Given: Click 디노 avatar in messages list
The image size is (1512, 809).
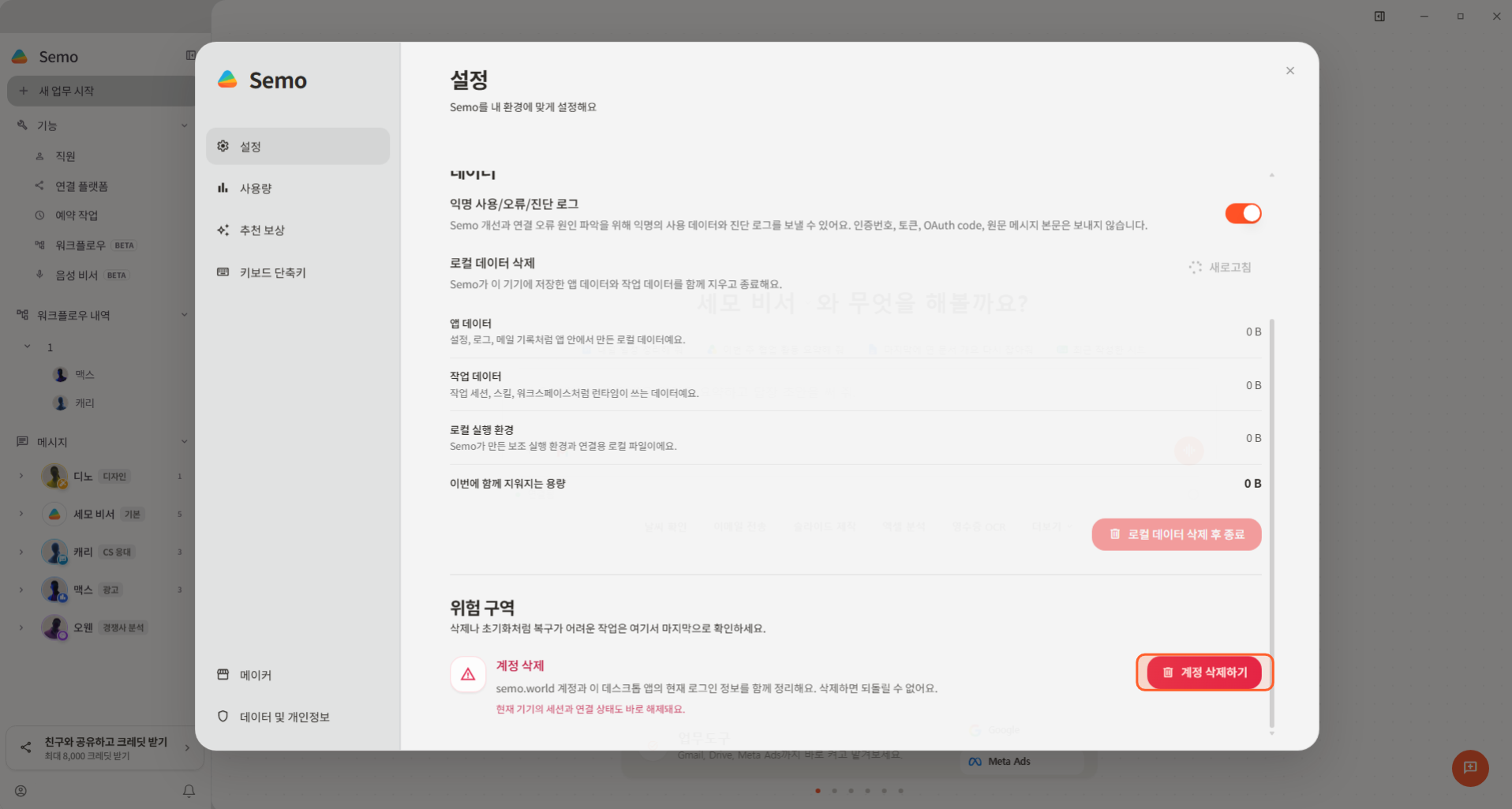Looking at the screenshot, I should click(x=54, y=476).
